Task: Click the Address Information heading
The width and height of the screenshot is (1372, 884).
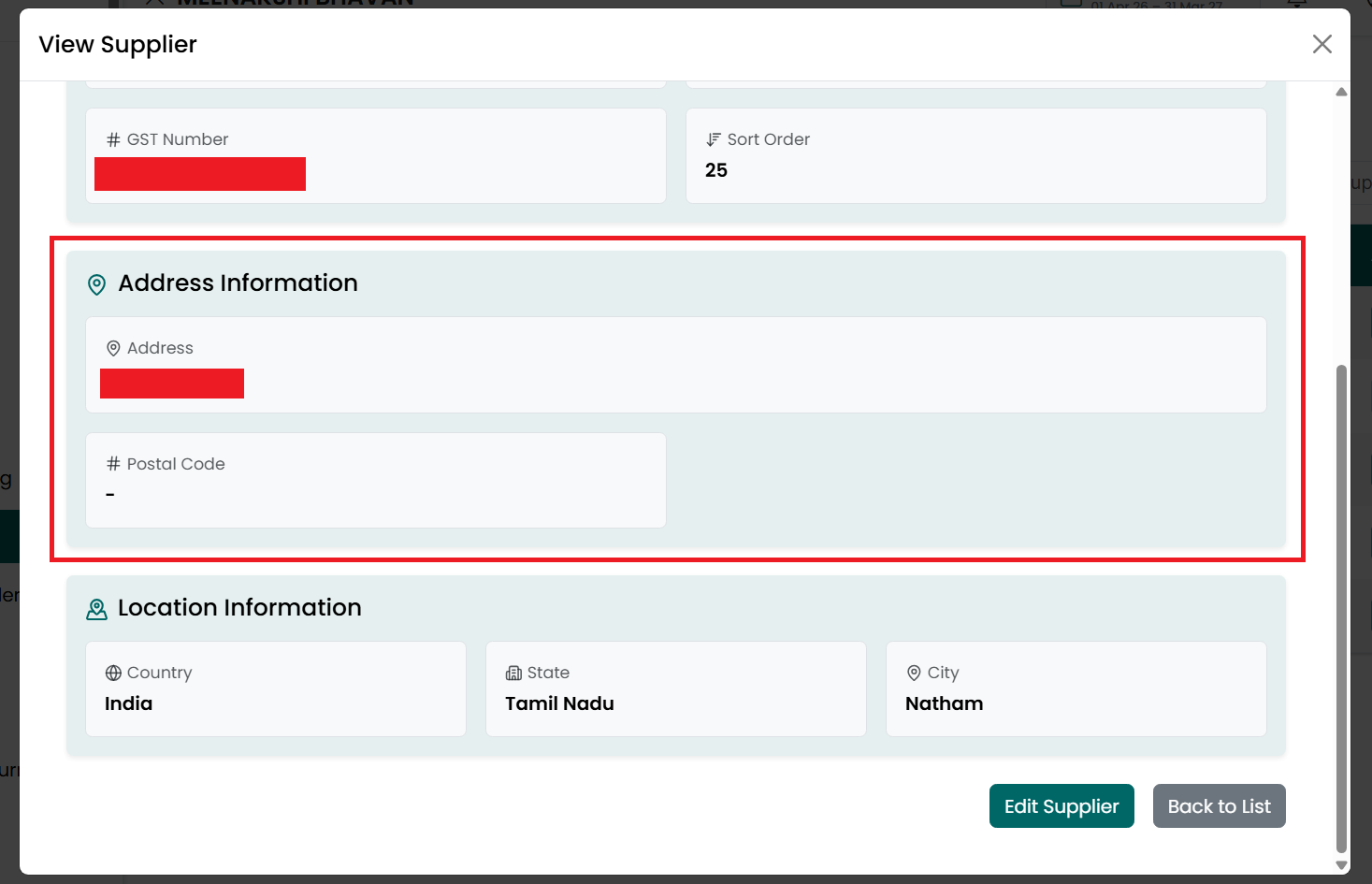Action: tap(238, 283)
